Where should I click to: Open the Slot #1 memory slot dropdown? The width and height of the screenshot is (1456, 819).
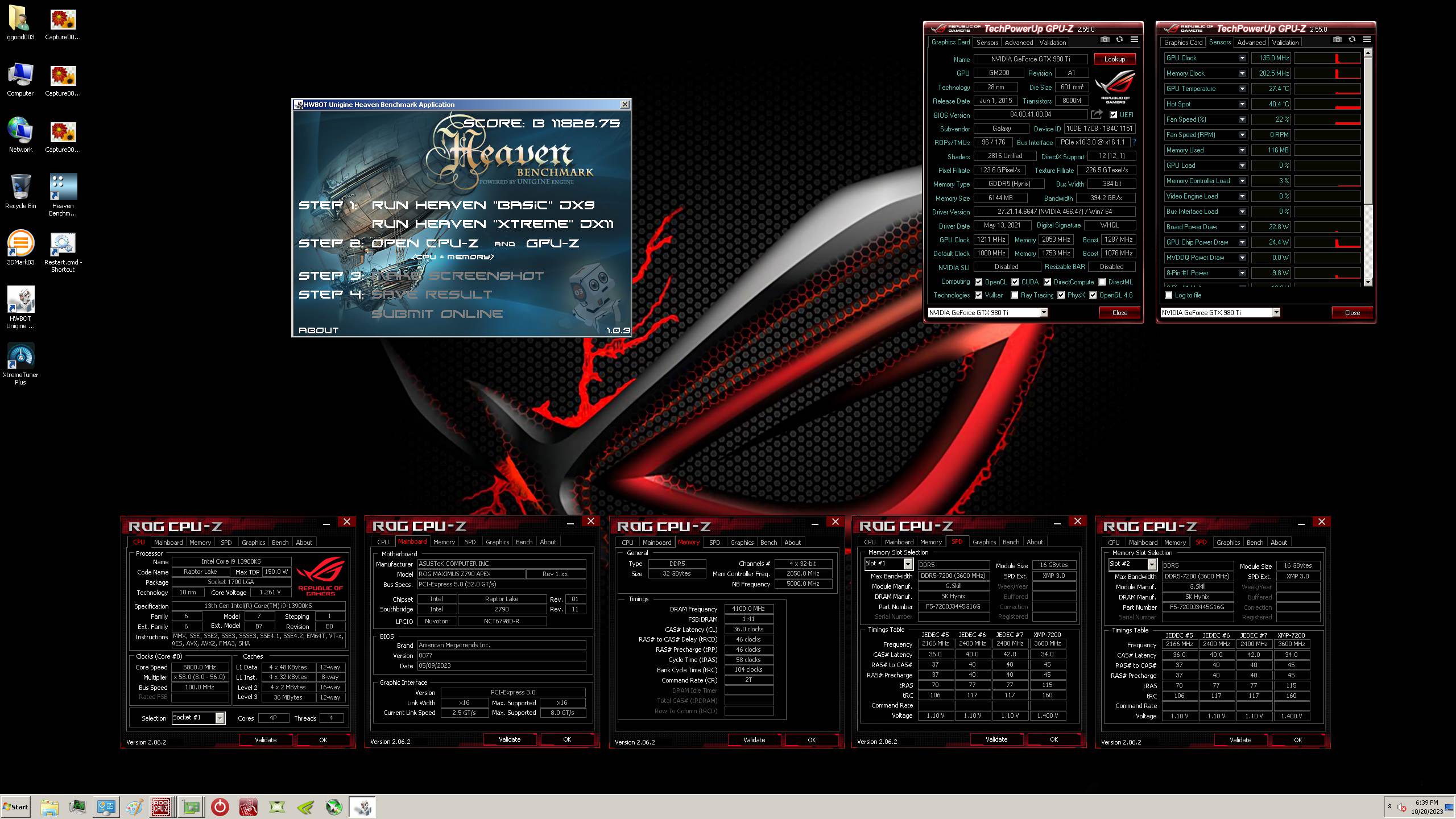(x=908, y=564)
